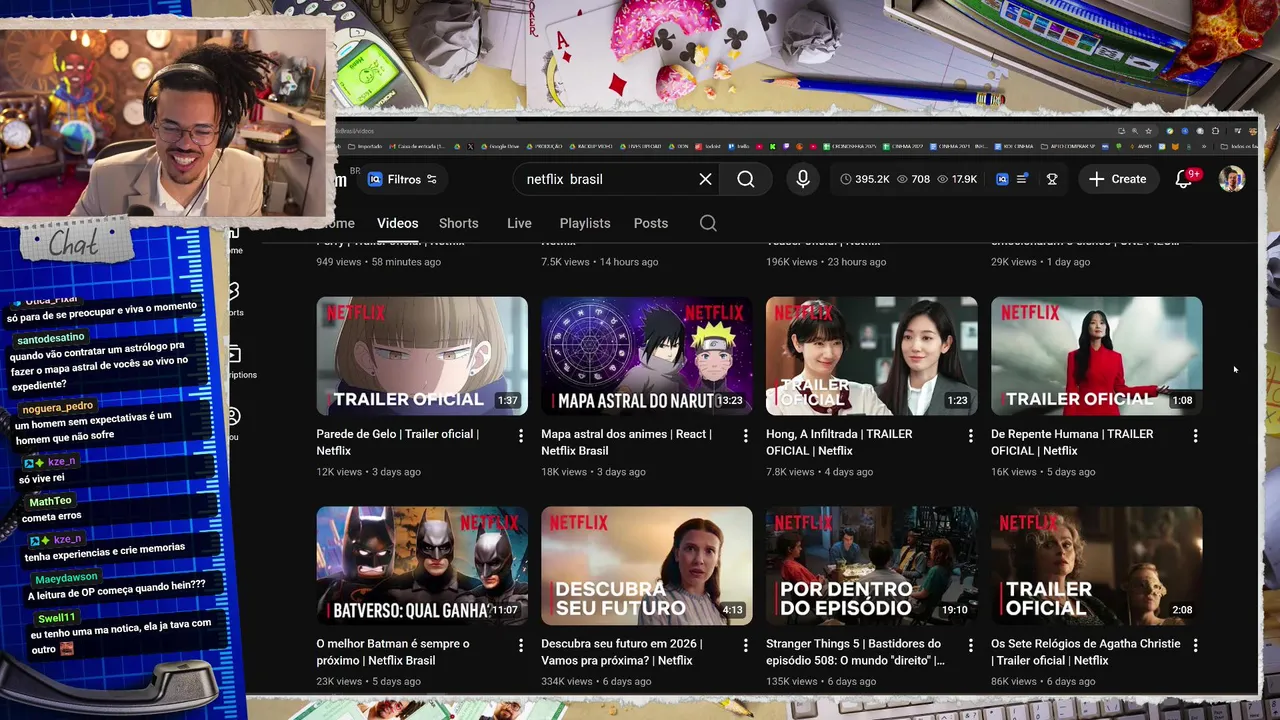Click the search magnifier button
1280x720 pixels.
point(746,179)
